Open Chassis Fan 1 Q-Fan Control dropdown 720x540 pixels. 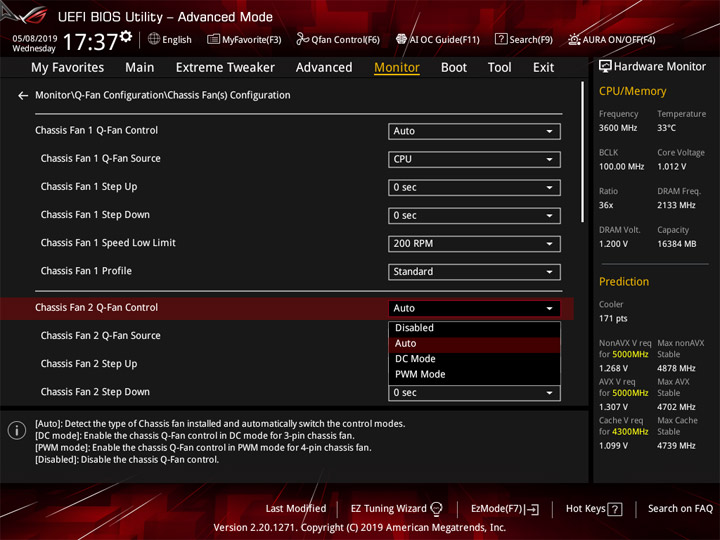coord(474,131)
